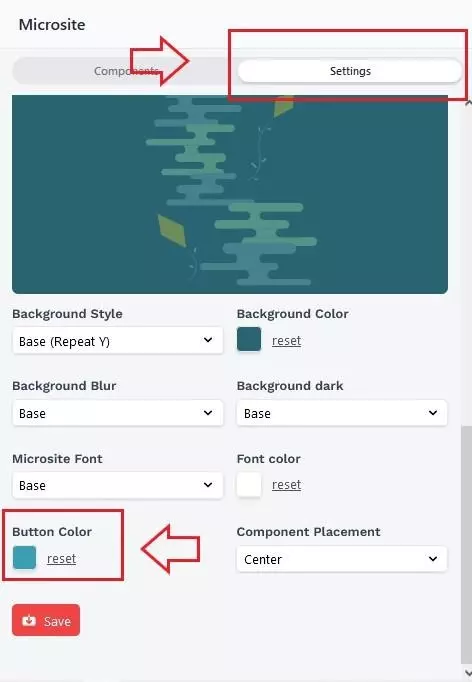
Task: Click the teal Button Color swatch
Action: (24, 558)
